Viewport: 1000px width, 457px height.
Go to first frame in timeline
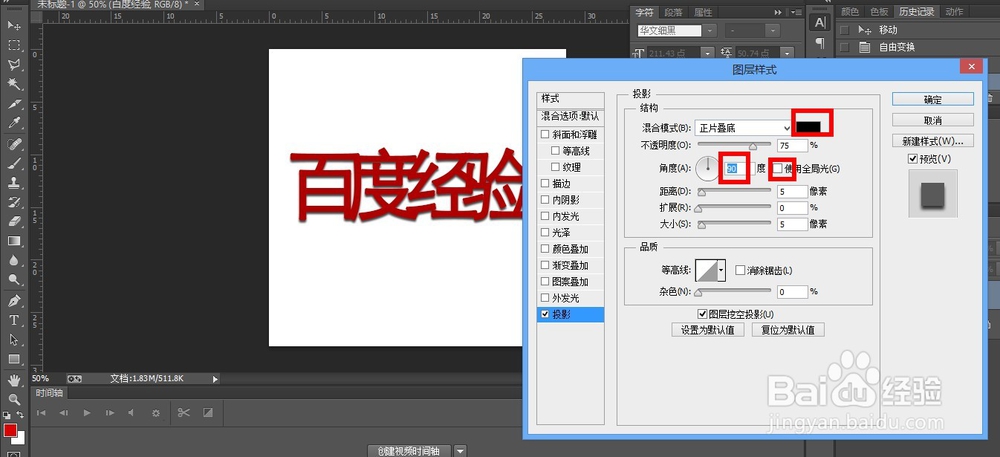pos(41,413)
